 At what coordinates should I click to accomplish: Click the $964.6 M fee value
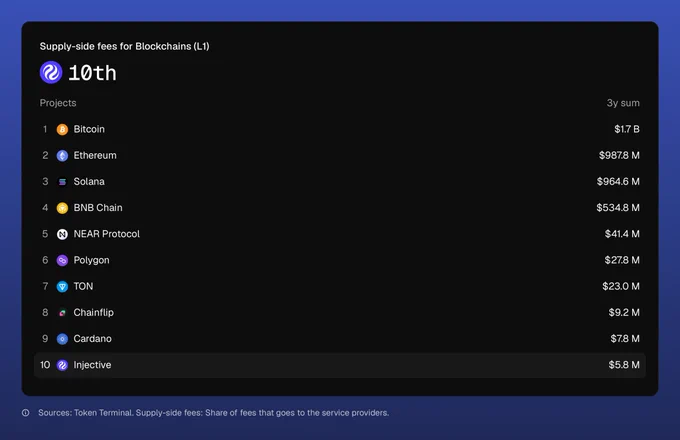(618, 182)
